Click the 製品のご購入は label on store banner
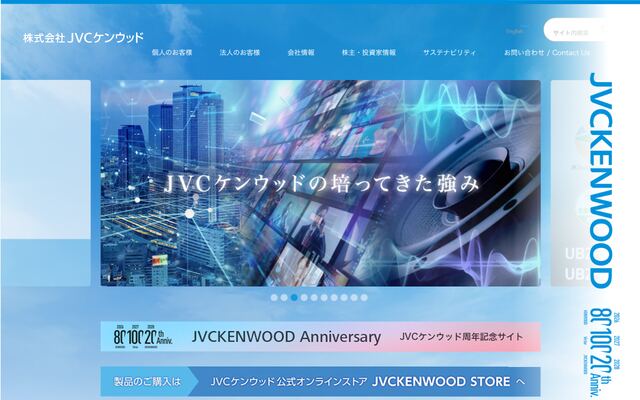Viewport: 640px width, 400px height. tap(147, 382)
